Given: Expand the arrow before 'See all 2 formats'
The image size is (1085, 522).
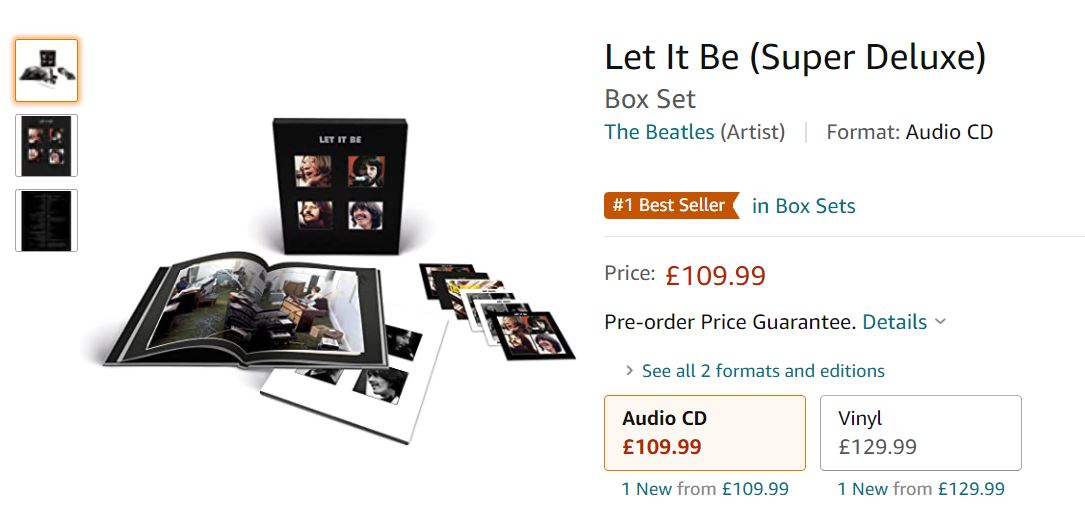Looking at the screenshot, I should click(x=629, y=371).
